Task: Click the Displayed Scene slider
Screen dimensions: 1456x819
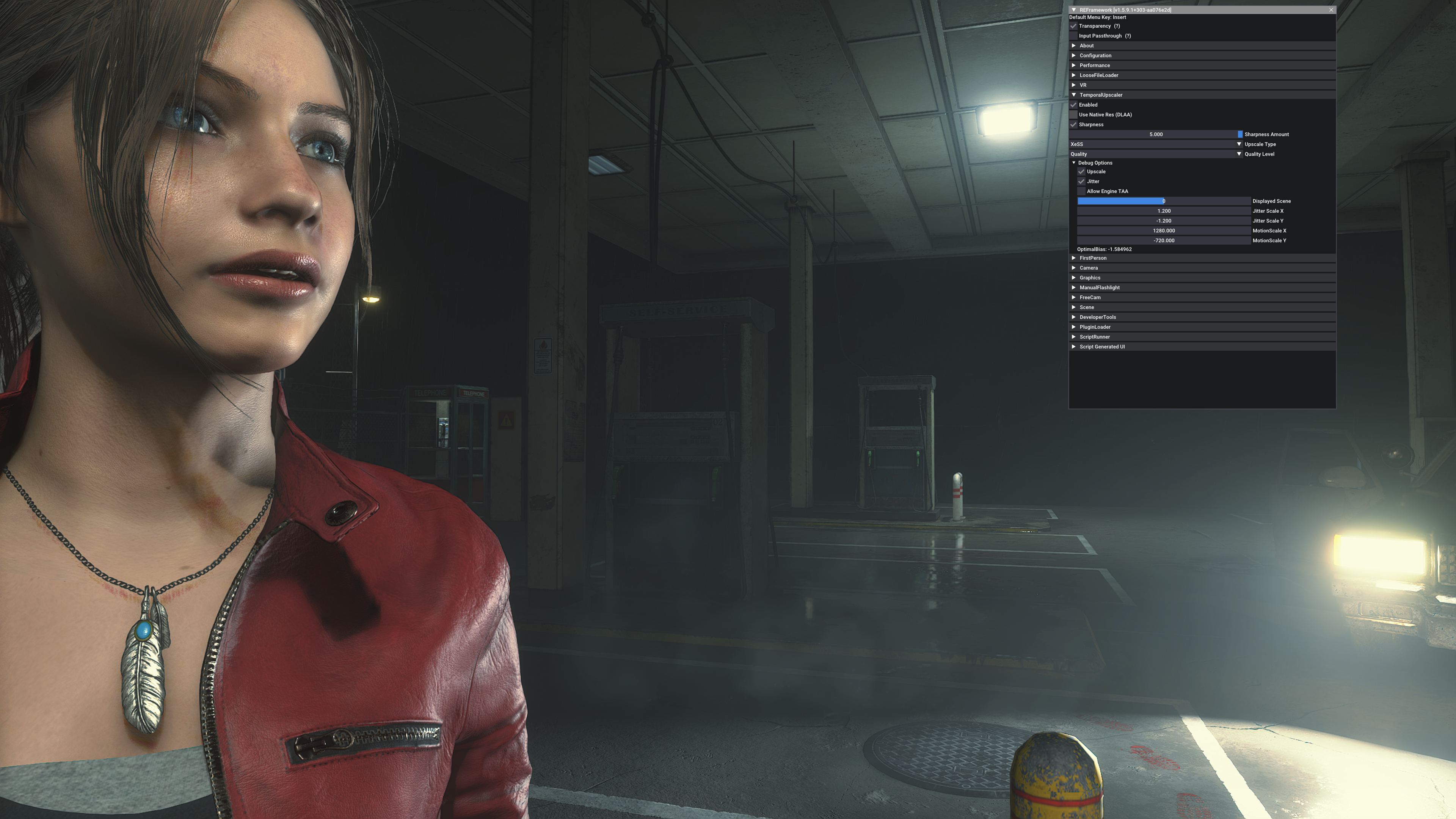Action: click(x=1163, y=201)
